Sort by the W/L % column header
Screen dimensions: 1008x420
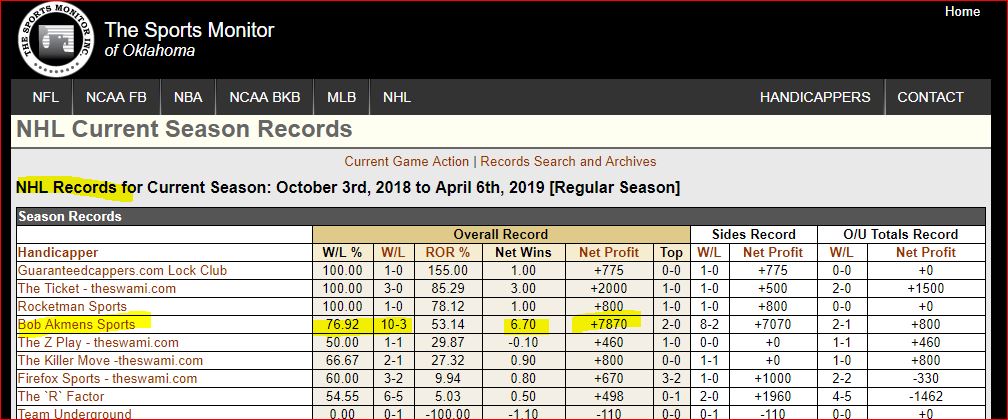[x=342, y=253]
